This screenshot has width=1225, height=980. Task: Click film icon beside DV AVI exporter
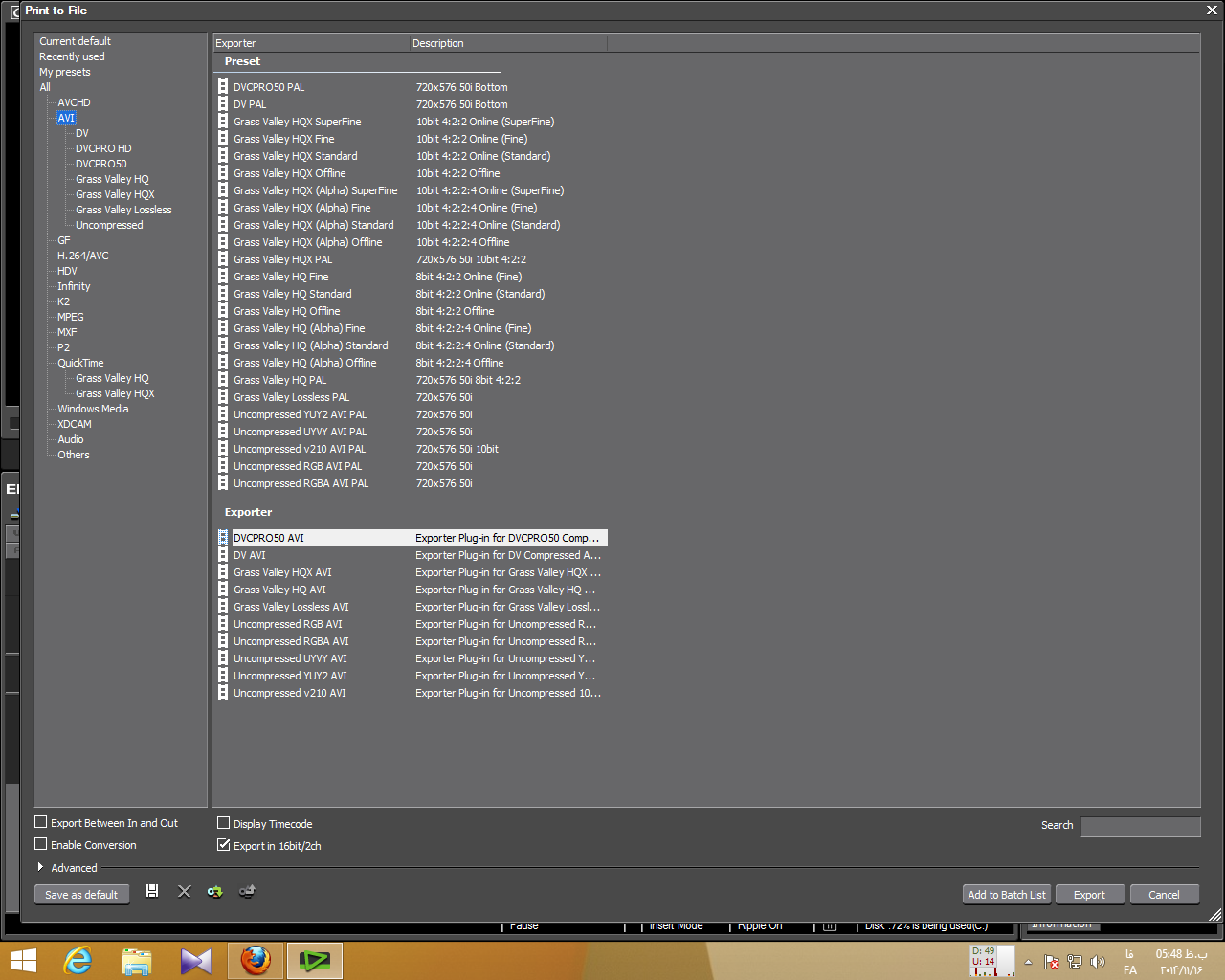[x=223, y=555]
